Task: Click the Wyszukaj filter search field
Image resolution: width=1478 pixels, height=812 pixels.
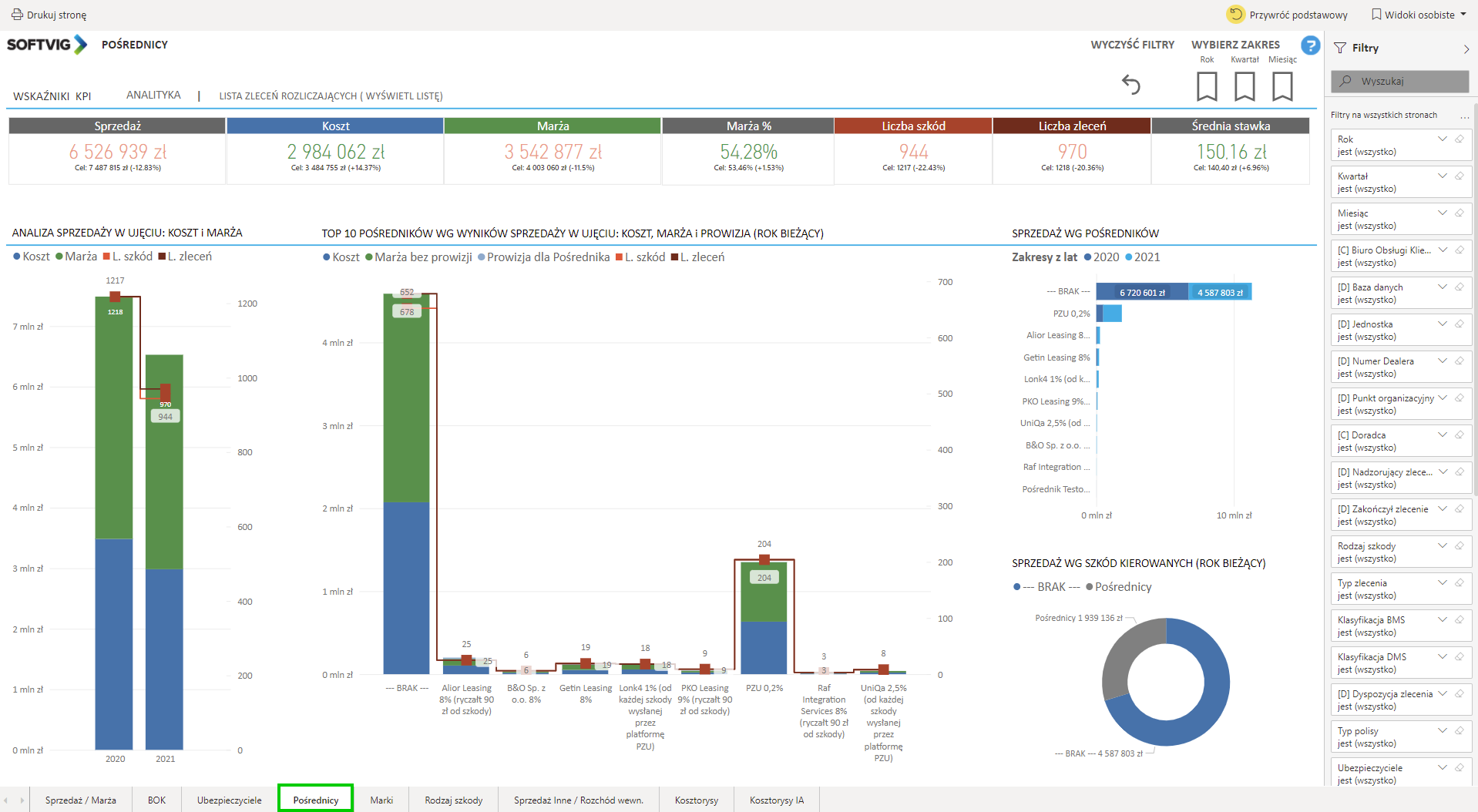Action: (1399, 81)
